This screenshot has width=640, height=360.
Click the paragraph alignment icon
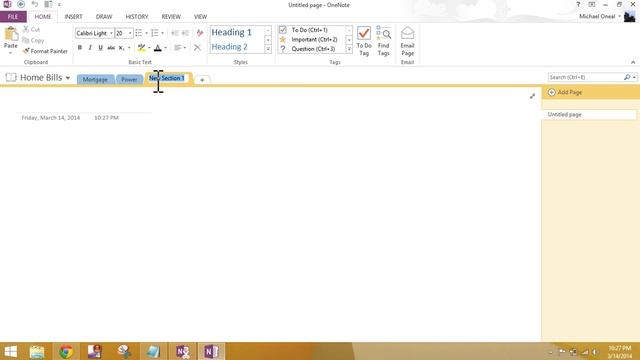178,48
